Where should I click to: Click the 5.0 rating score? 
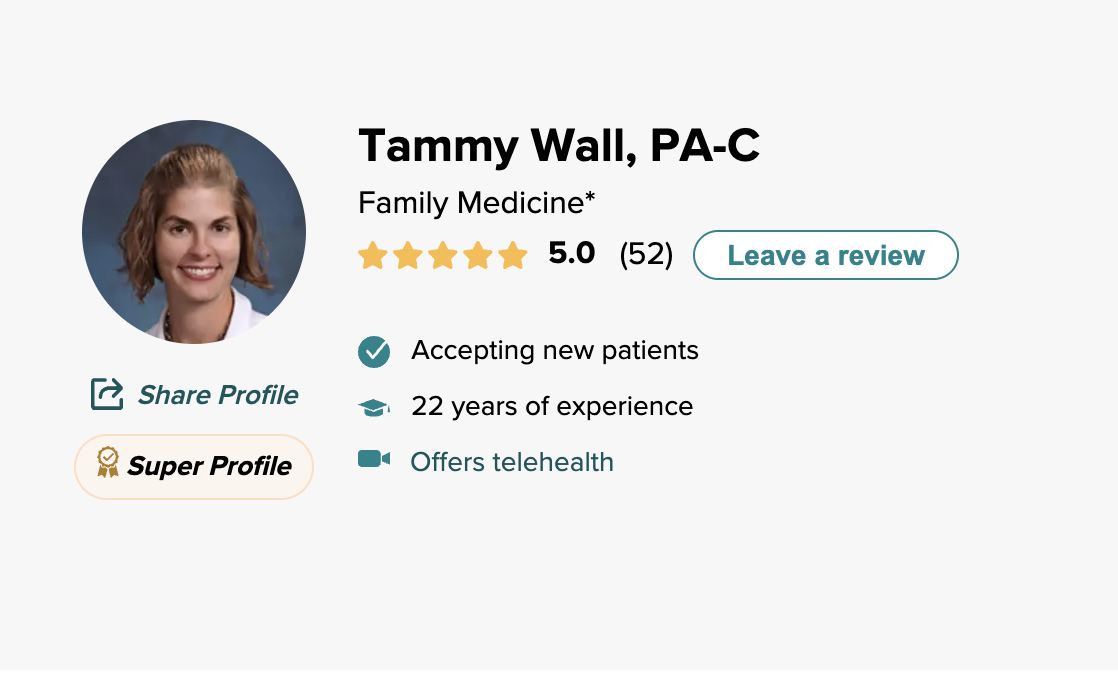click(572, 254)
